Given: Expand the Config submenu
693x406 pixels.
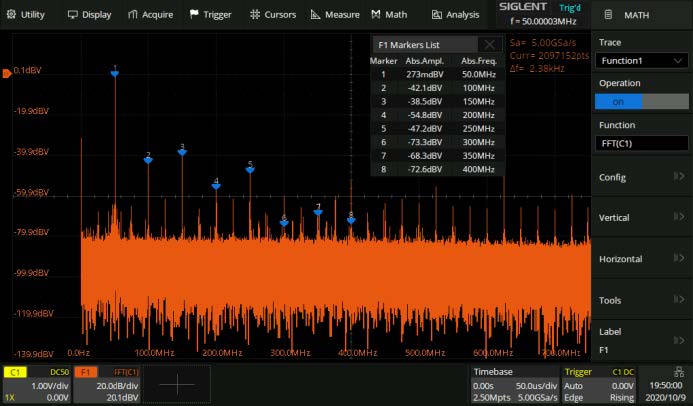Looking at the screenshot, I should tap(642, 177).
